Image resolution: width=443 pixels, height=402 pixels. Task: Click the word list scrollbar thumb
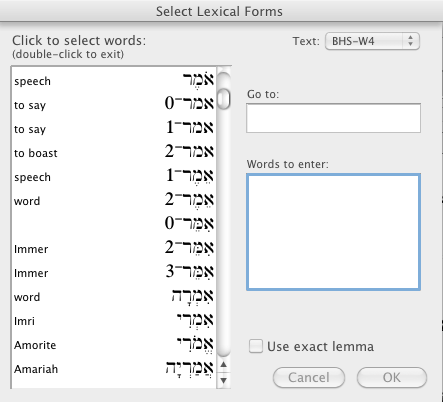click(x=224, y=98)
